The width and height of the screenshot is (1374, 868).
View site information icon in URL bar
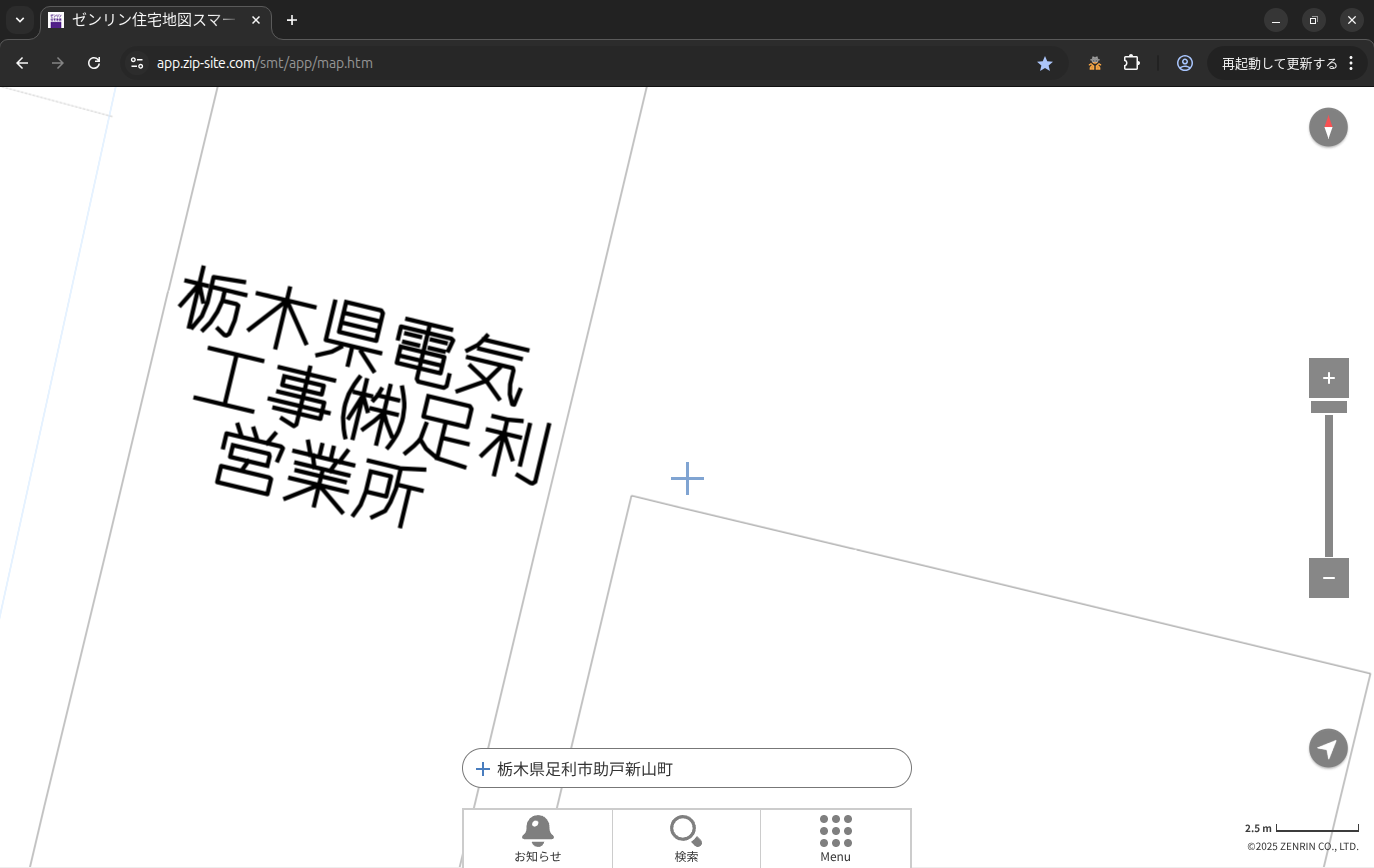pyautogui.click(x=137, y=63)
